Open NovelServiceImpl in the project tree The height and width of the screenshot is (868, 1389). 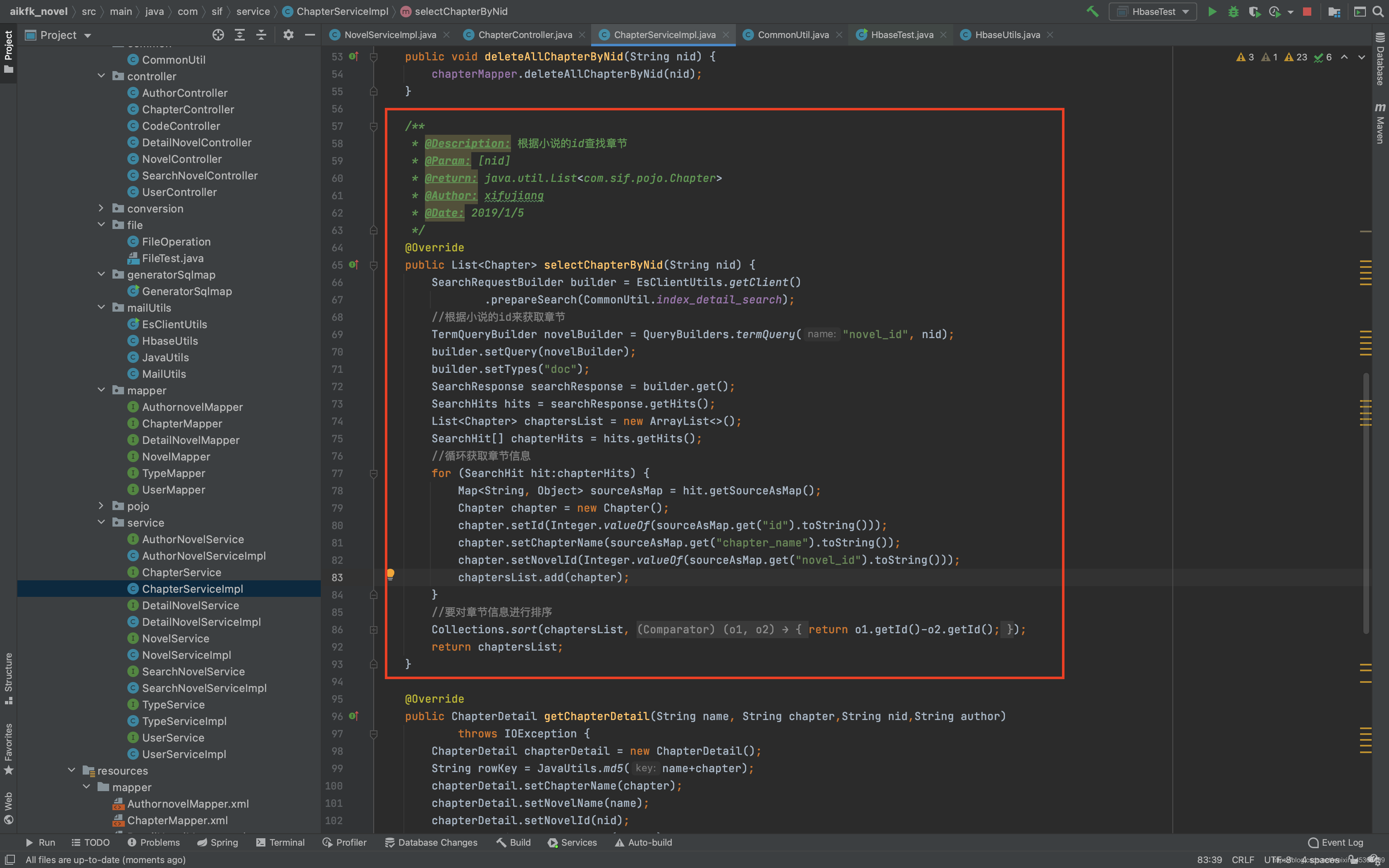tap(186, 655)
